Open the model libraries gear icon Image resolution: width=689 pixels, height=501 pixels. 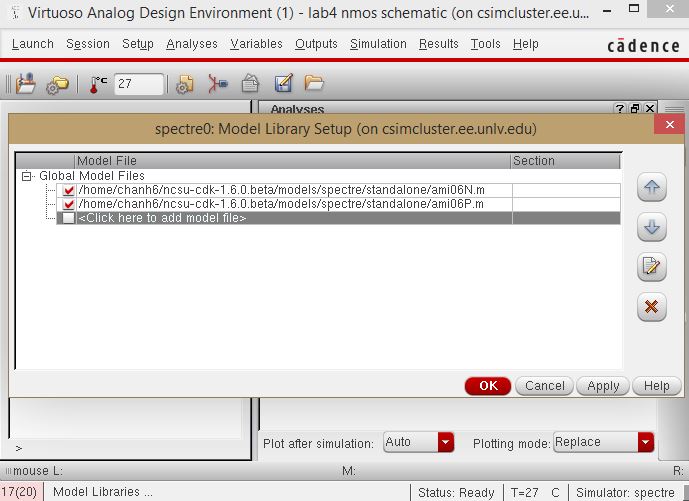[x=185, y=84]
